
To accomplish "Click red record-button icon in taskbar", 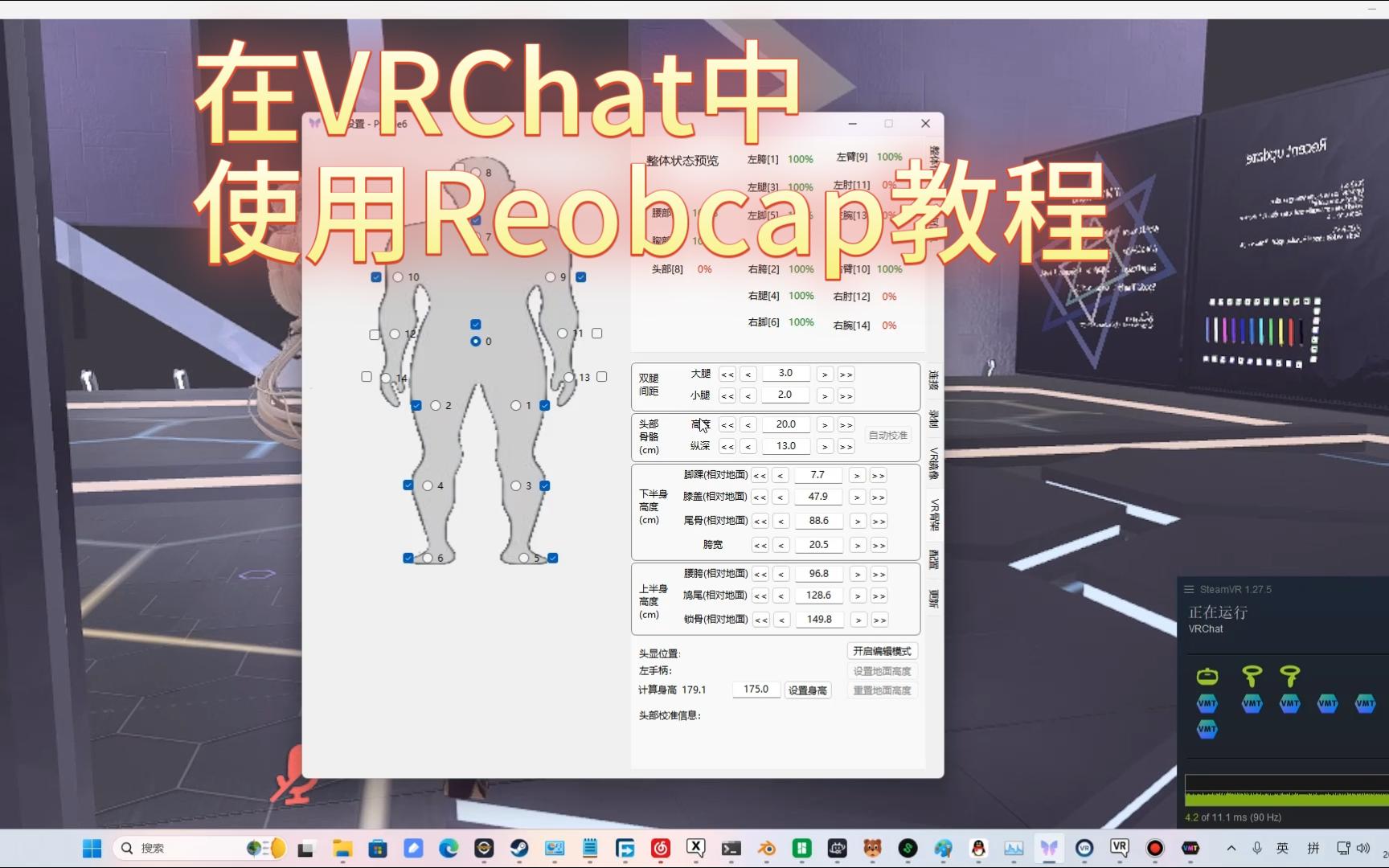I will (x=1155, y=848).
